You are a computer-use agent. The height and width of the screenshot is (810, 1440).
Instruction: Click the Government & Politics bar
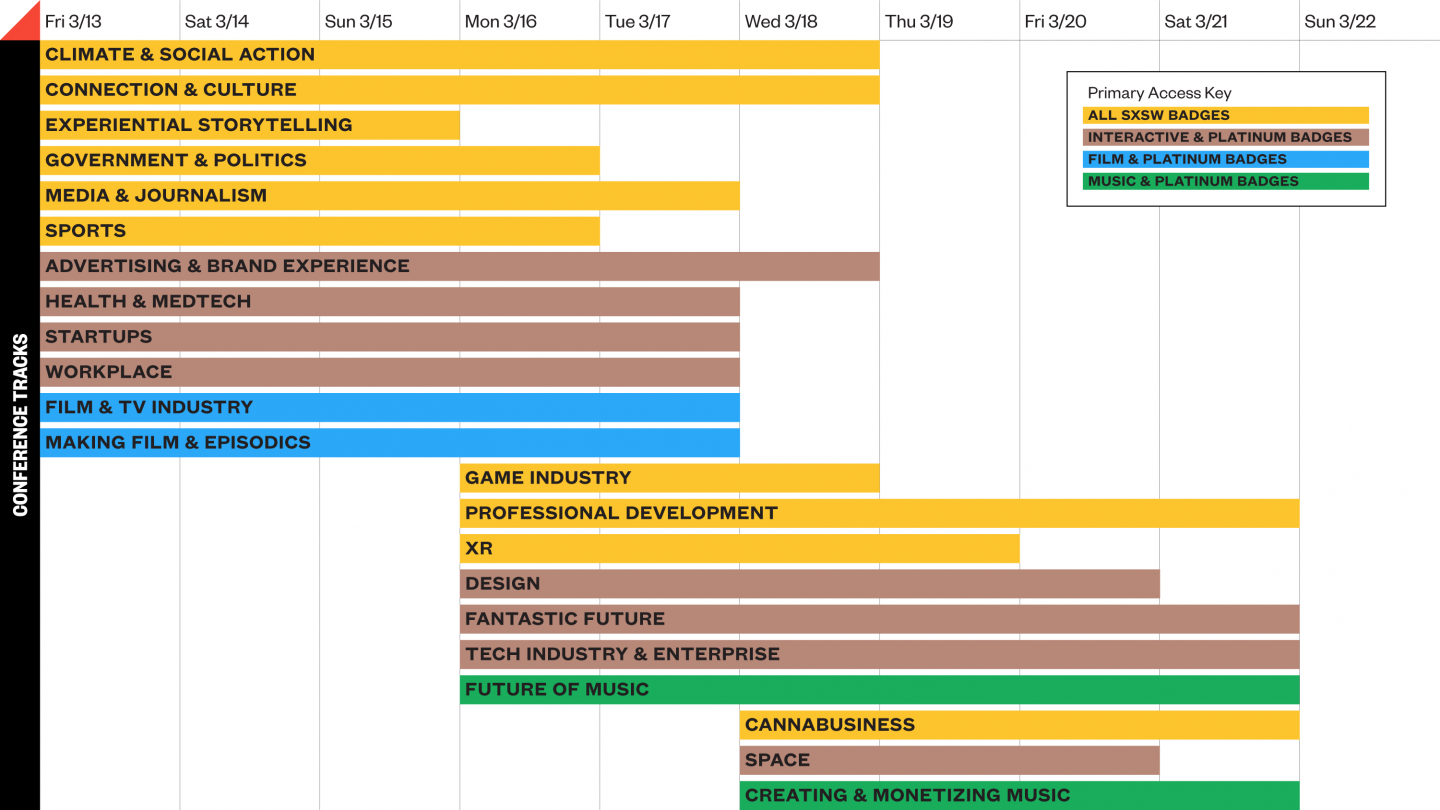pos(320,160)
